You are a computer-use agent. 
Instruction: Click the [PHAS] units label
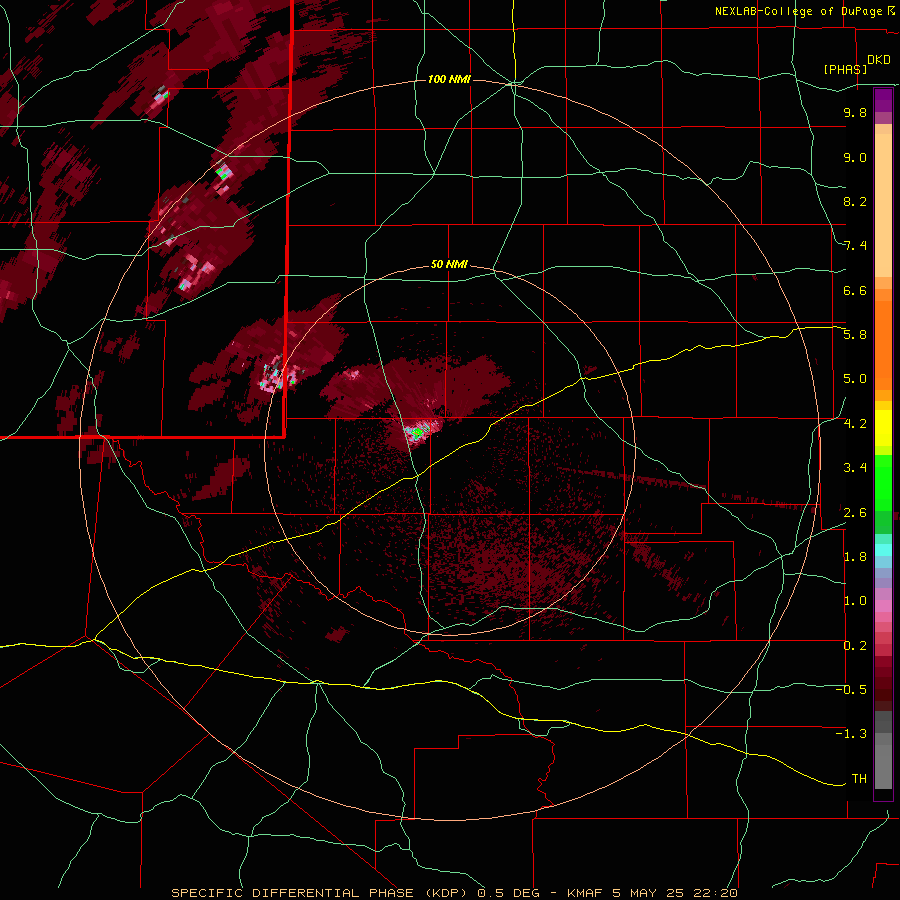pos(845,69)
